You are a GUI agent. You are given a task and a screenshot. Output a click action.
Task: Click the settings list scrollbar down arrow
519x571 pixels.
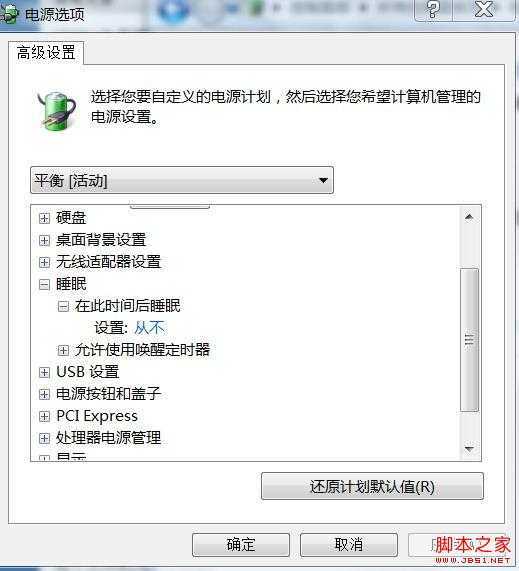469,449
